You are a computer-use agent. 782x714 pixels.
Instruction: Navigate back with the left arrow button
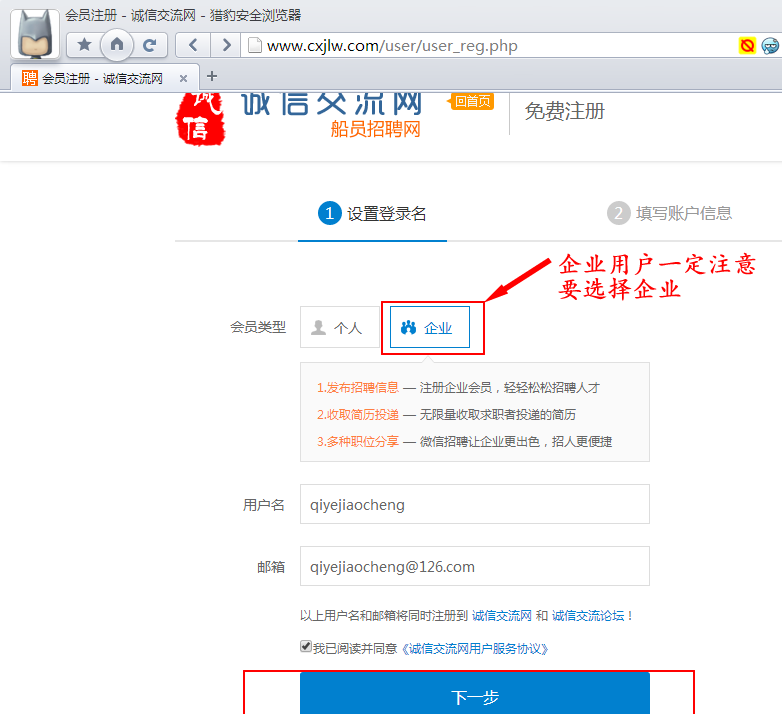click(194, 45)
